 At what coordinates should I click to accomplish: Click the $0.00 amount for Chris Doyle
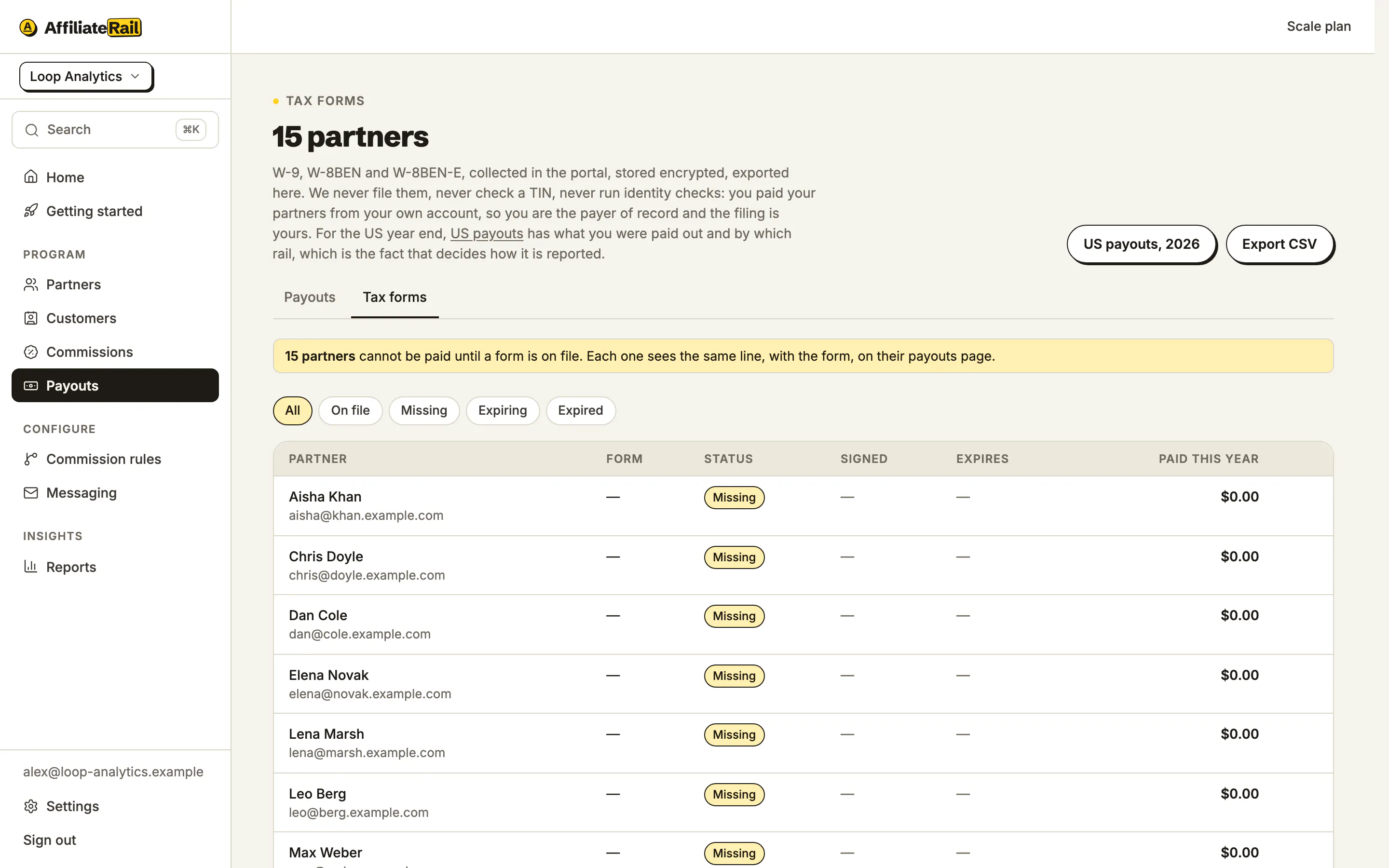coord(1239,556)
